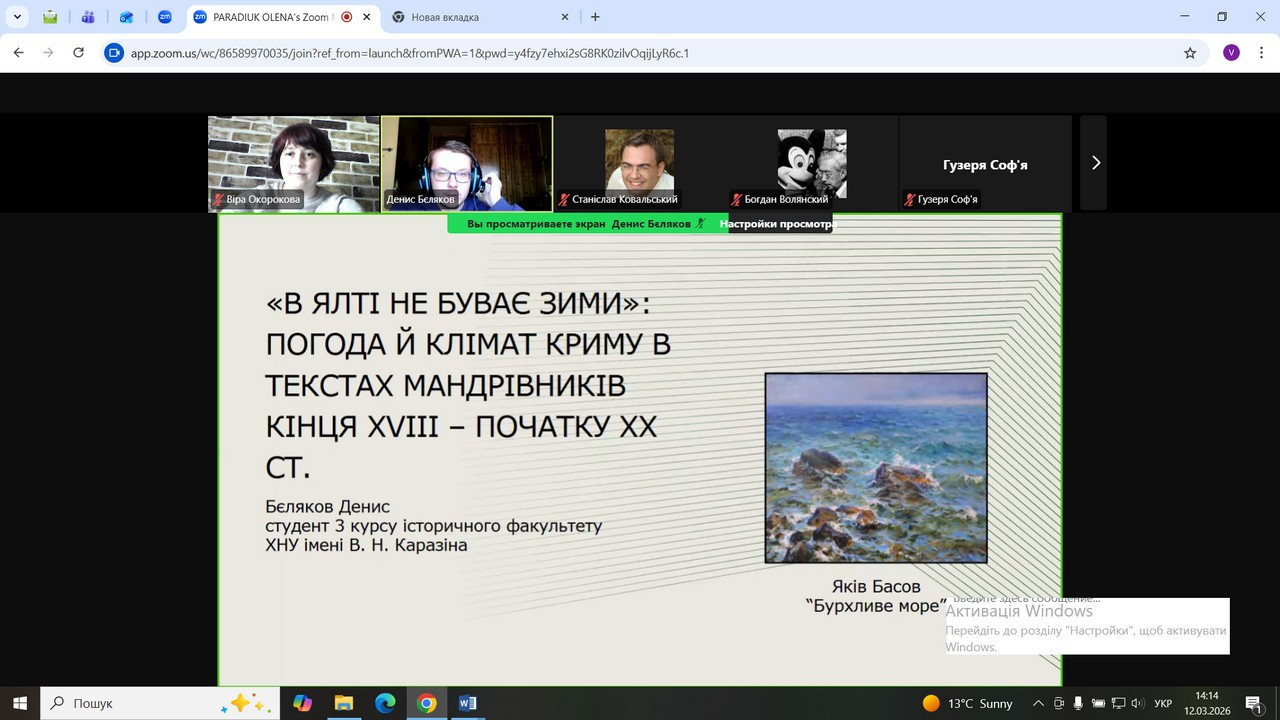
Task: Click the camera permission icon in address bar
Action: pyautogui.click(x=114, y=53)
